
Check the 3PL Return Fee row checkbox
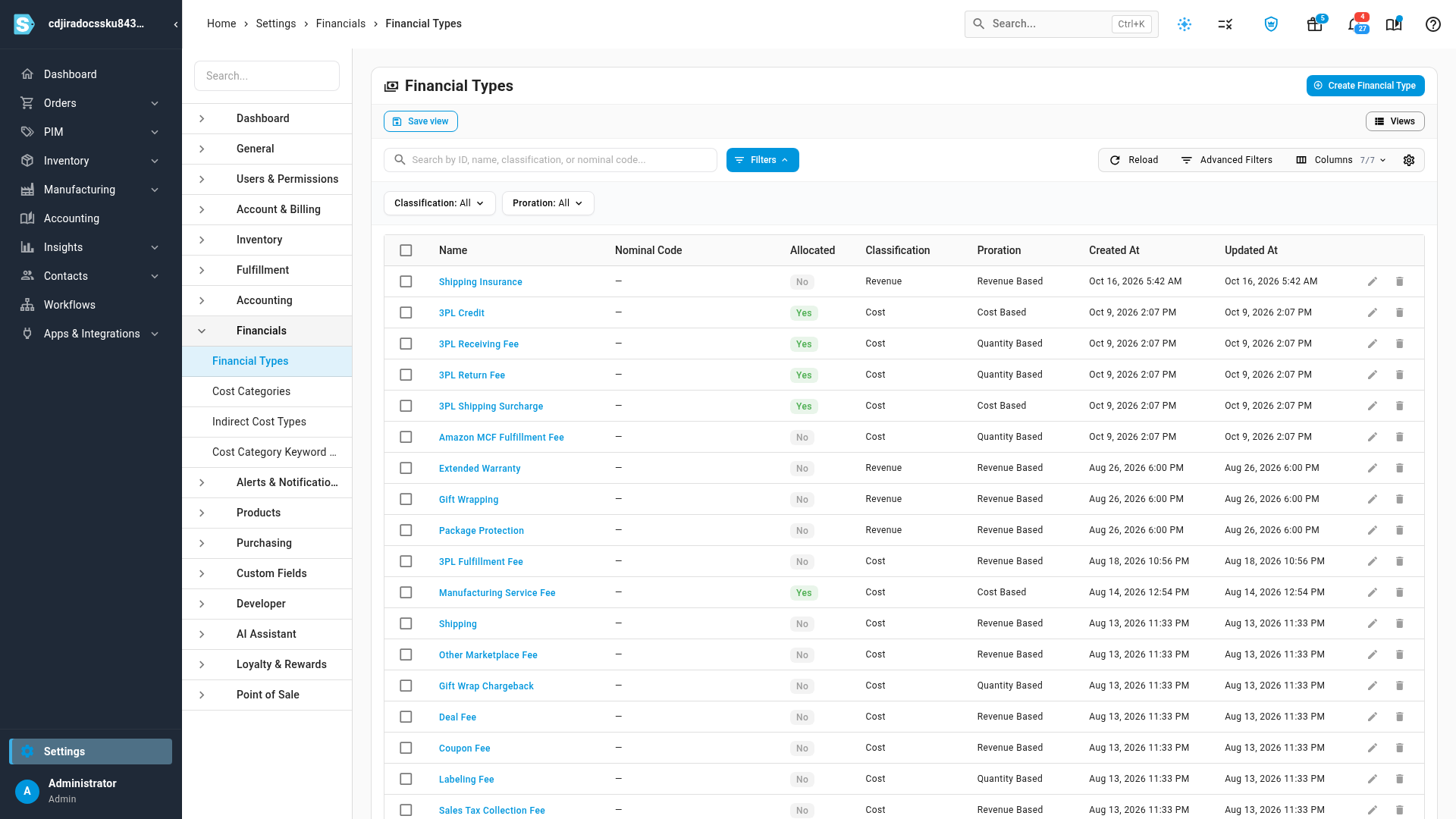(x=406, y=375)
